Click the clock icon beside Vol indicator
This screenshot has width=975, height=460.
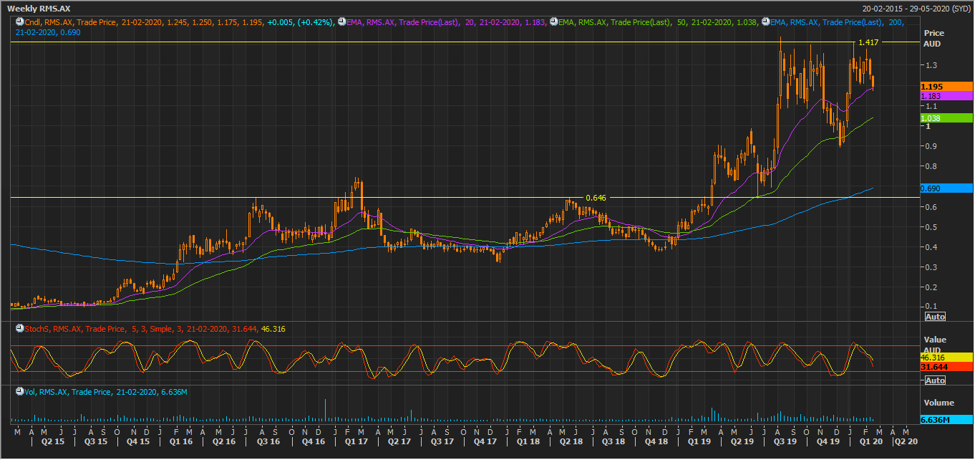(19, 392)
